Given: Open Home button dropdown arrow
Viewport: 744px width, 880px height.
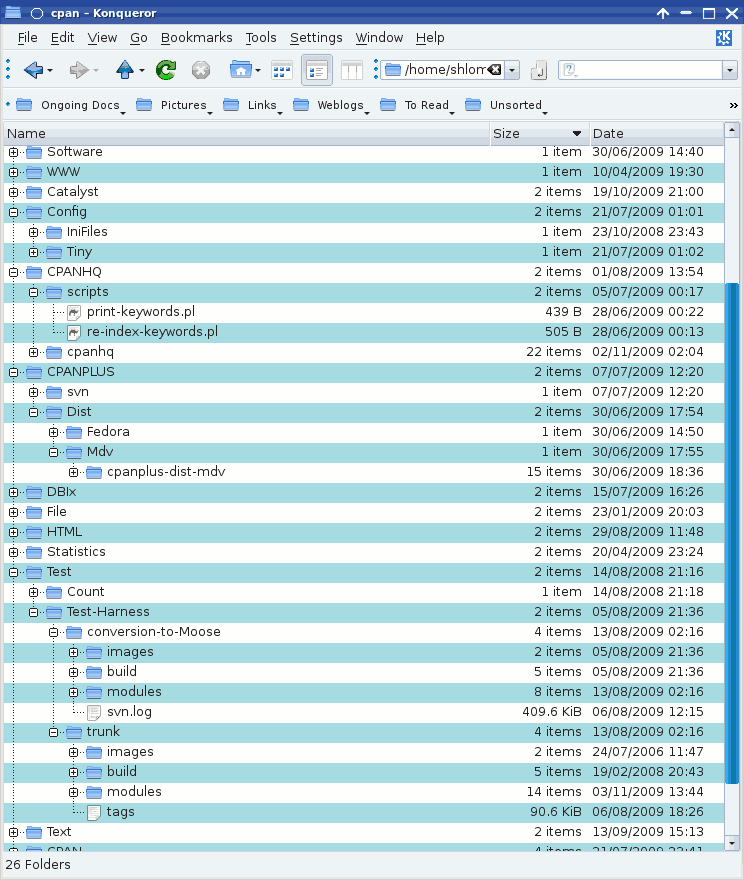Looking at the screenshot, I should pyautogui.click(x=258, y=71).
